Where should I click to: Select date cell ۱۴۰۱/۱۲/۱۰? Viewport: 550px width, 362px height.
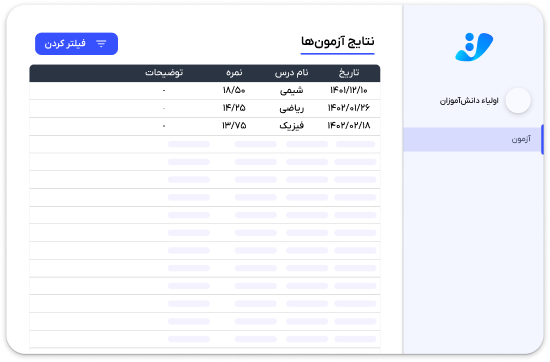(349, 90)
